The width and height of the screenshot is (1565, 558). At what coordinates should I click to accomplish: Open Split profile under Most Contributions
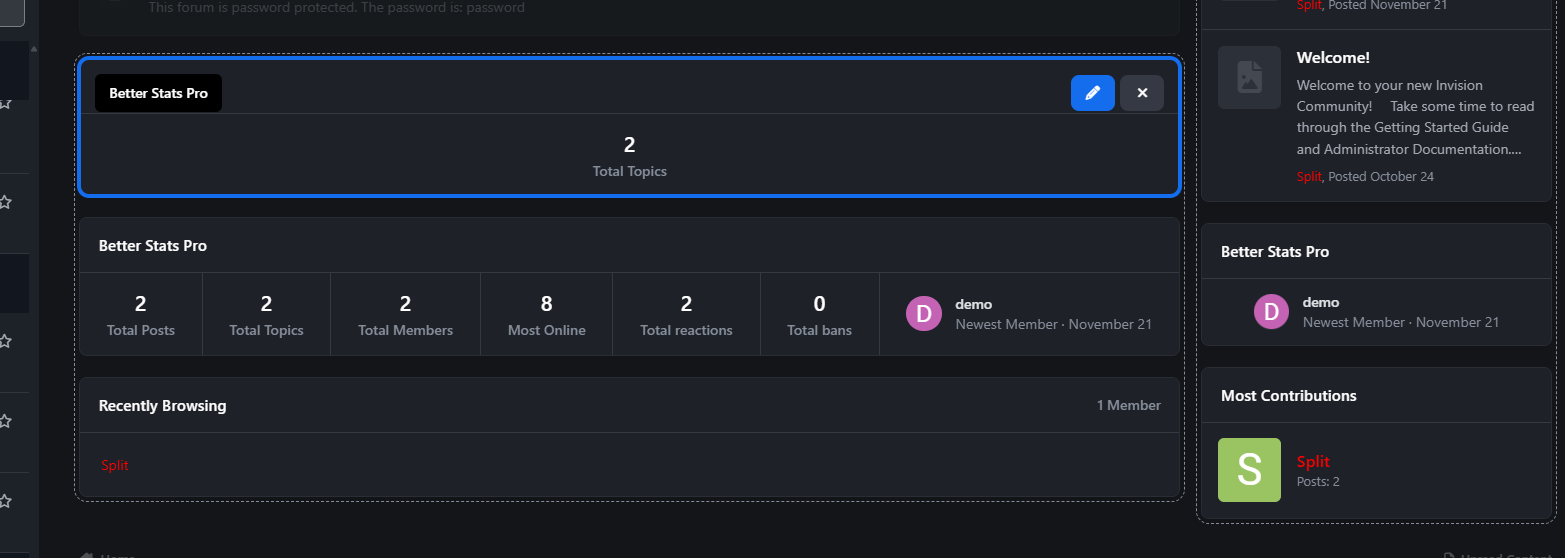click(x=1313, y=461)
